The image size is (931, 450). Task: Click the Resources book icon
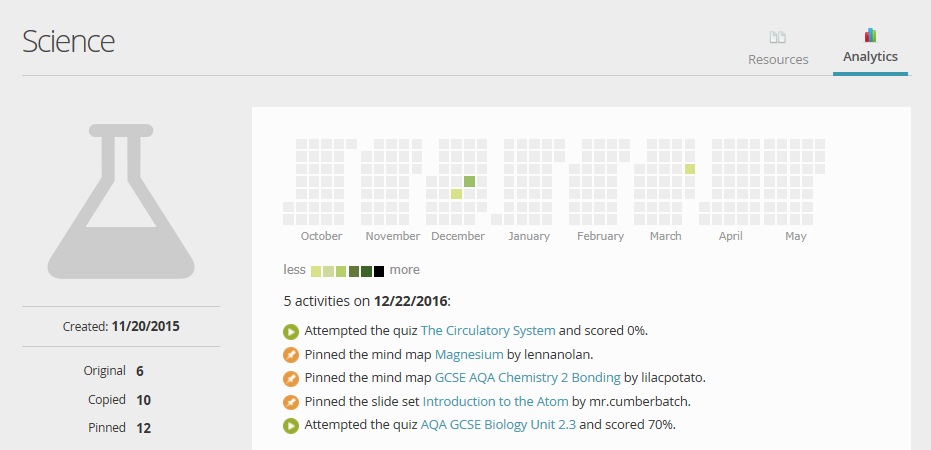(777, 37)
